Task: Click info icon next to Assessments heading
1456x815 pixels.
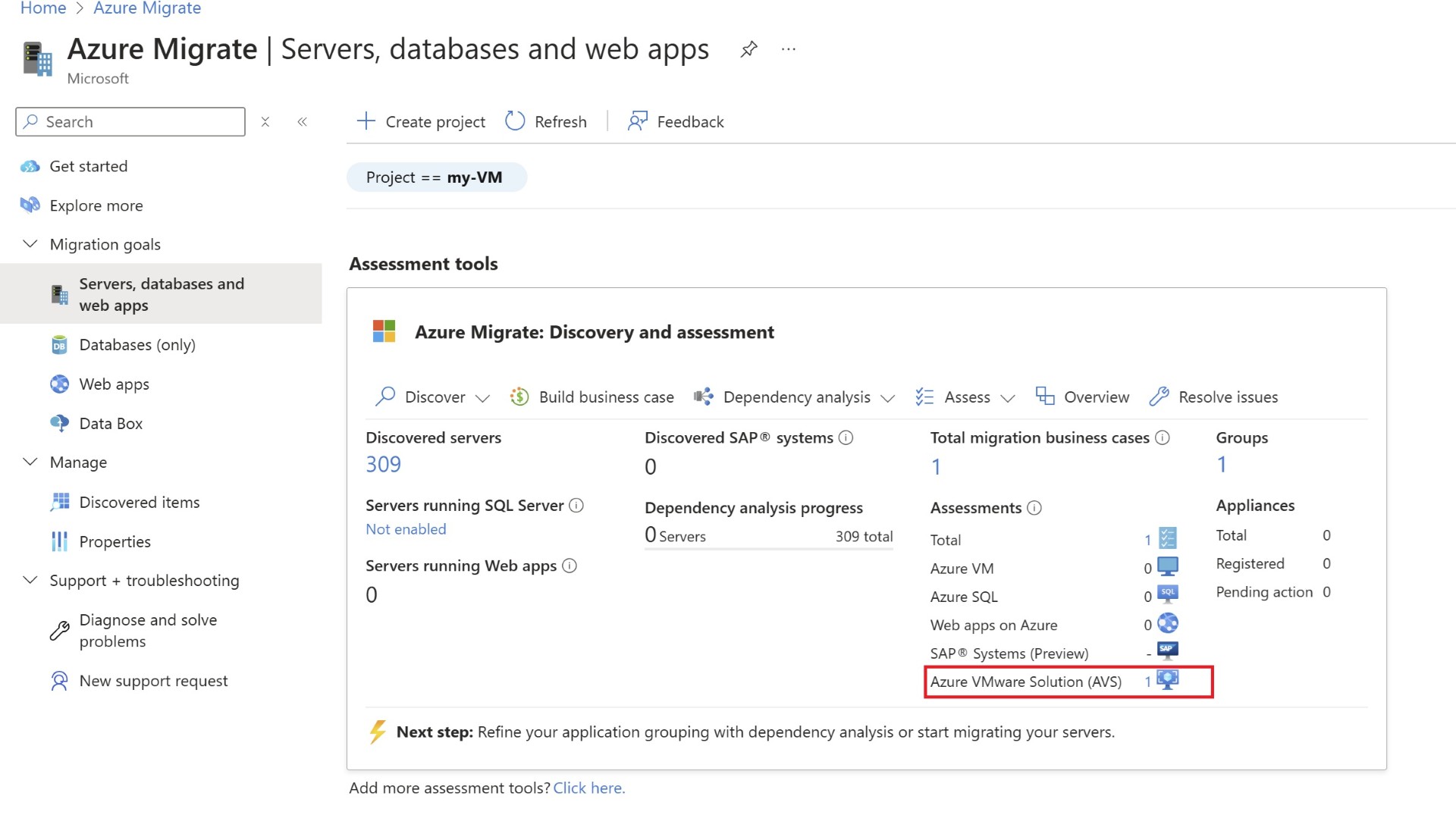Action: click(1034, 508)
